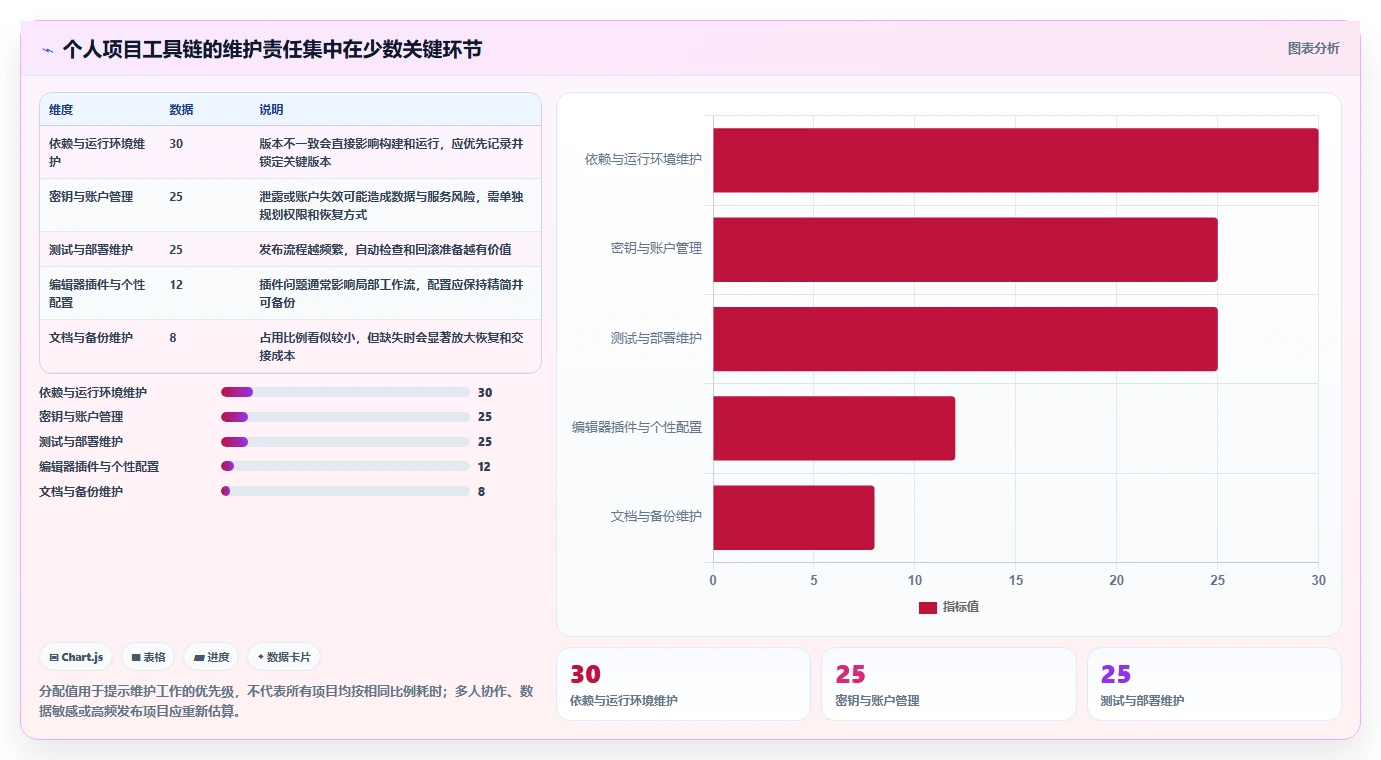Click the description starting 泄露或账户失效

(391, 205)
